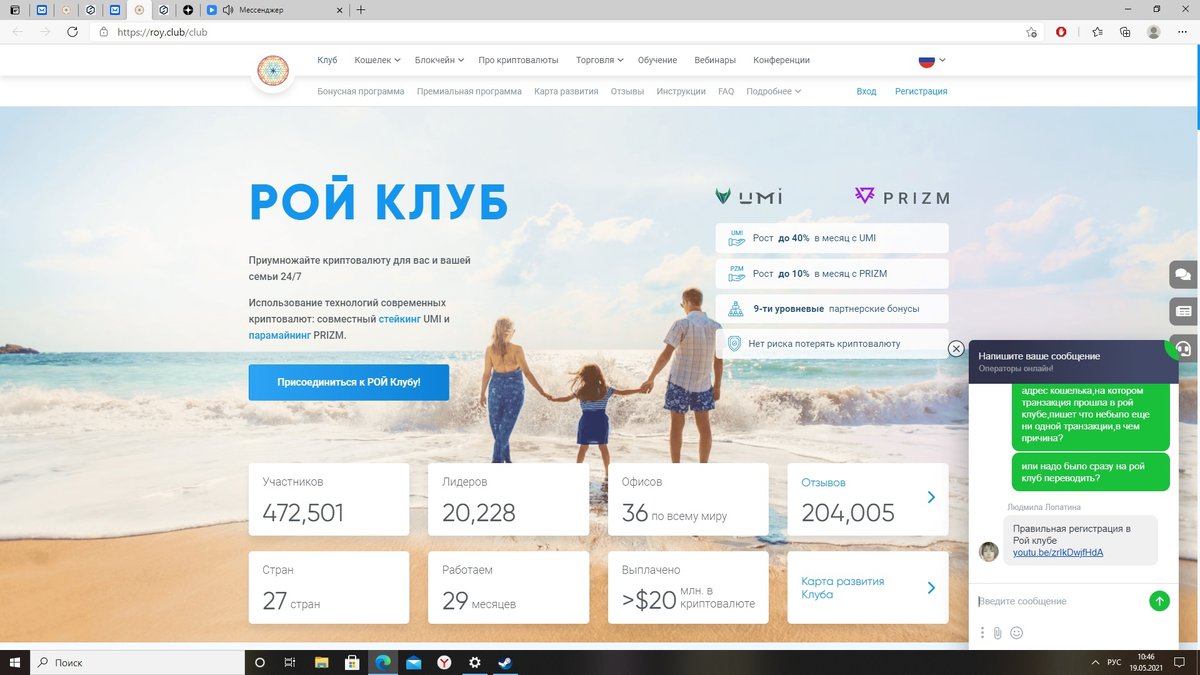Close the chat window with X button
The image size is (1200, 675).
pyautogui.click(x=956, y=348)
